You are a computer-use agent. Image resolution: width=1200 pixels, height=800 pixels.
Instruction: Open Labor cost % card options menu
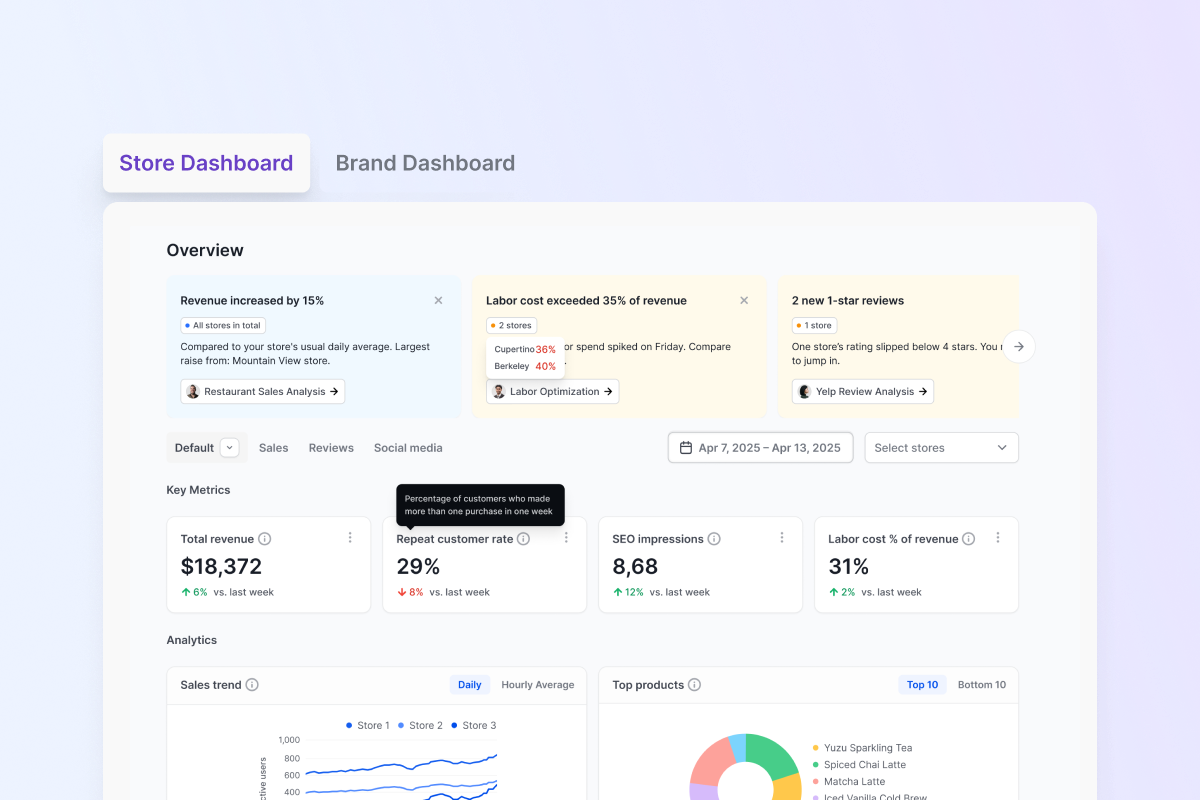(x=998, y=538)
